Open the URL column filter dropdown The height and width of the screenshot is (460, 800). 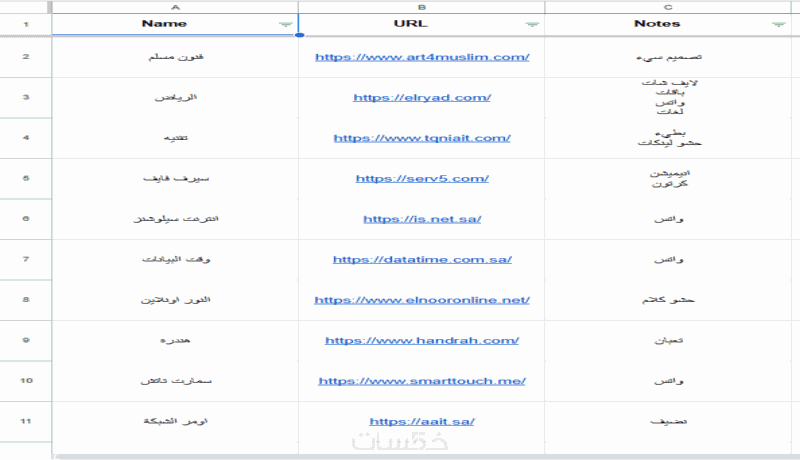(532, 24)
